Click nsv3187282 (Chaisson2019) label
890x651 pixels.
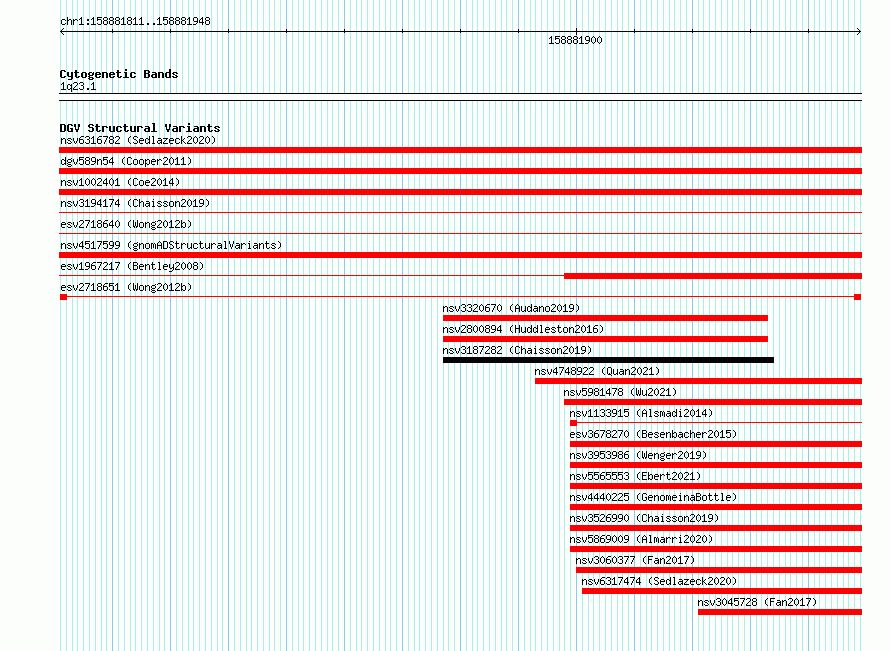click(x=517, y=350)
